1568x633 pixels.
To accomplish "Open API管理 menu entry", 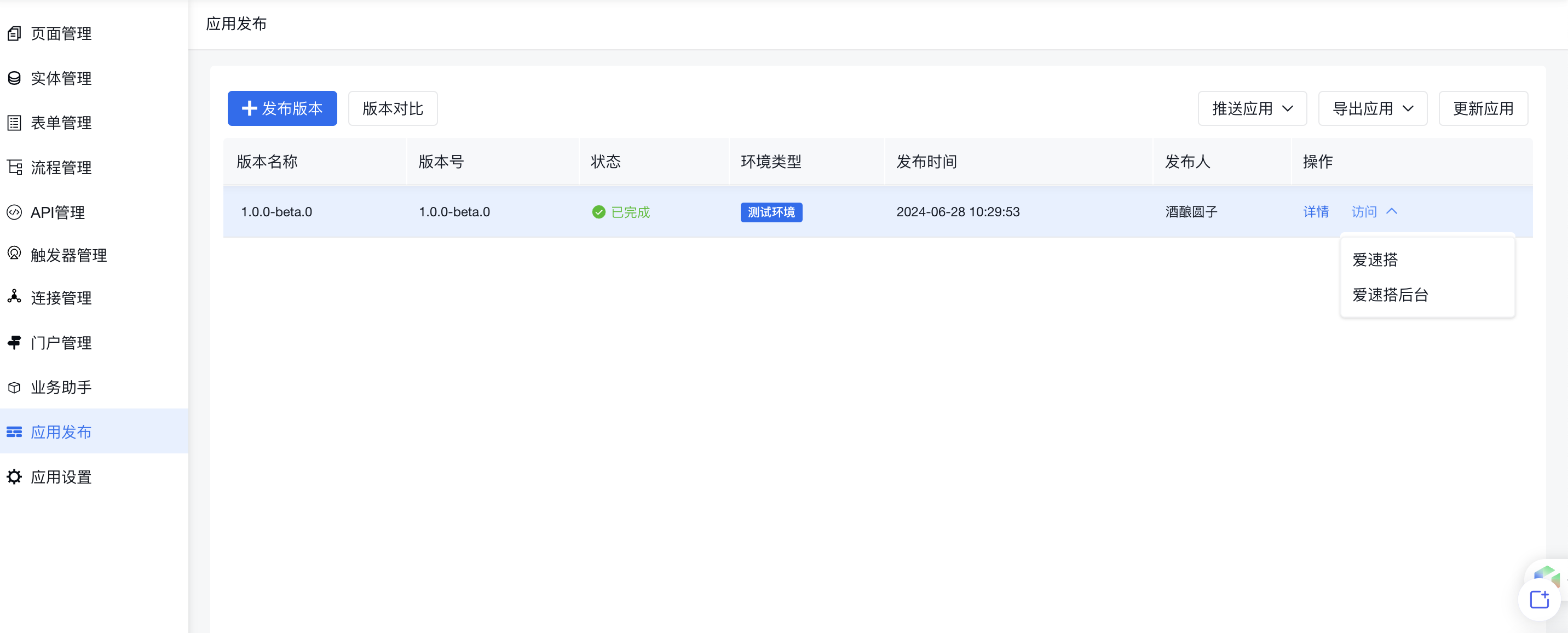I will click(94, 212).
